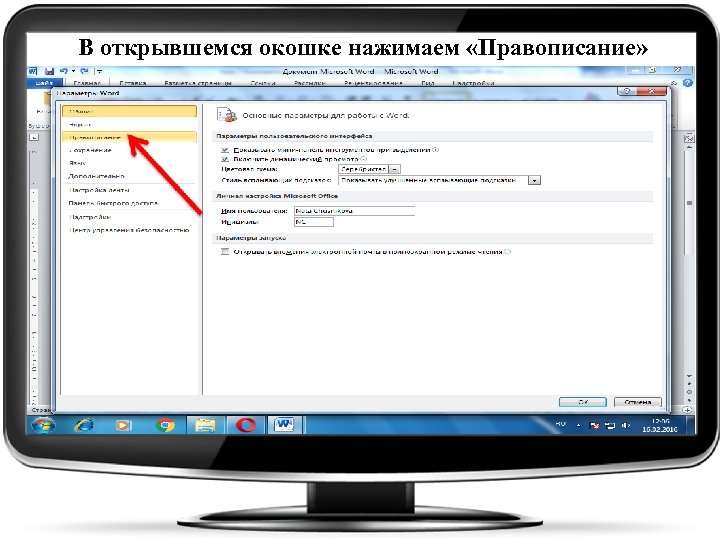Switch to the Надстройки ribbon tab
Image resolution: width=720 pixels, height=540 pixels.
[473, 83]
